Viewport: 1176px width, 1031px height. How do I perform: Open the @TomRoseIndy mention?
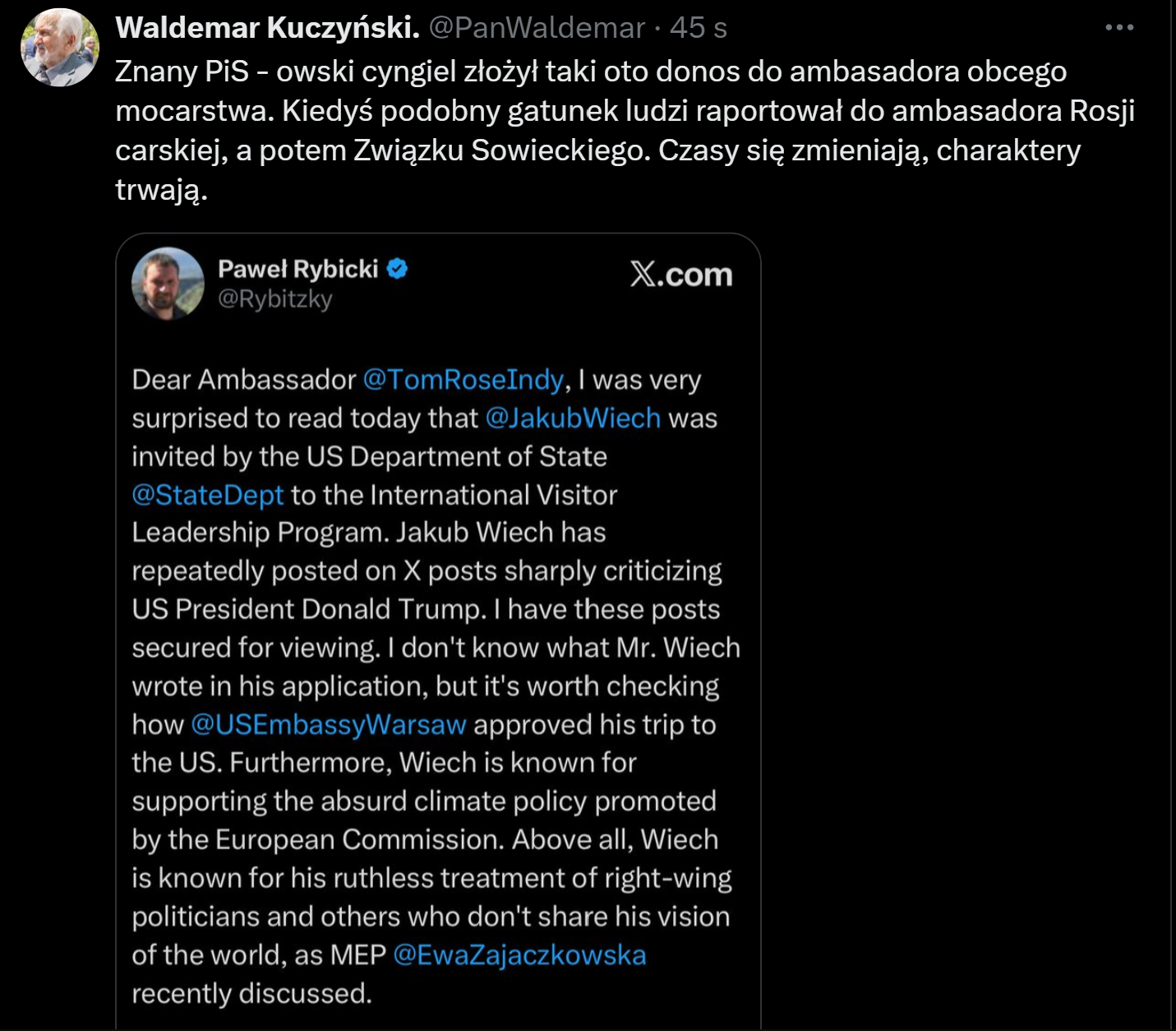pos(463,380)
